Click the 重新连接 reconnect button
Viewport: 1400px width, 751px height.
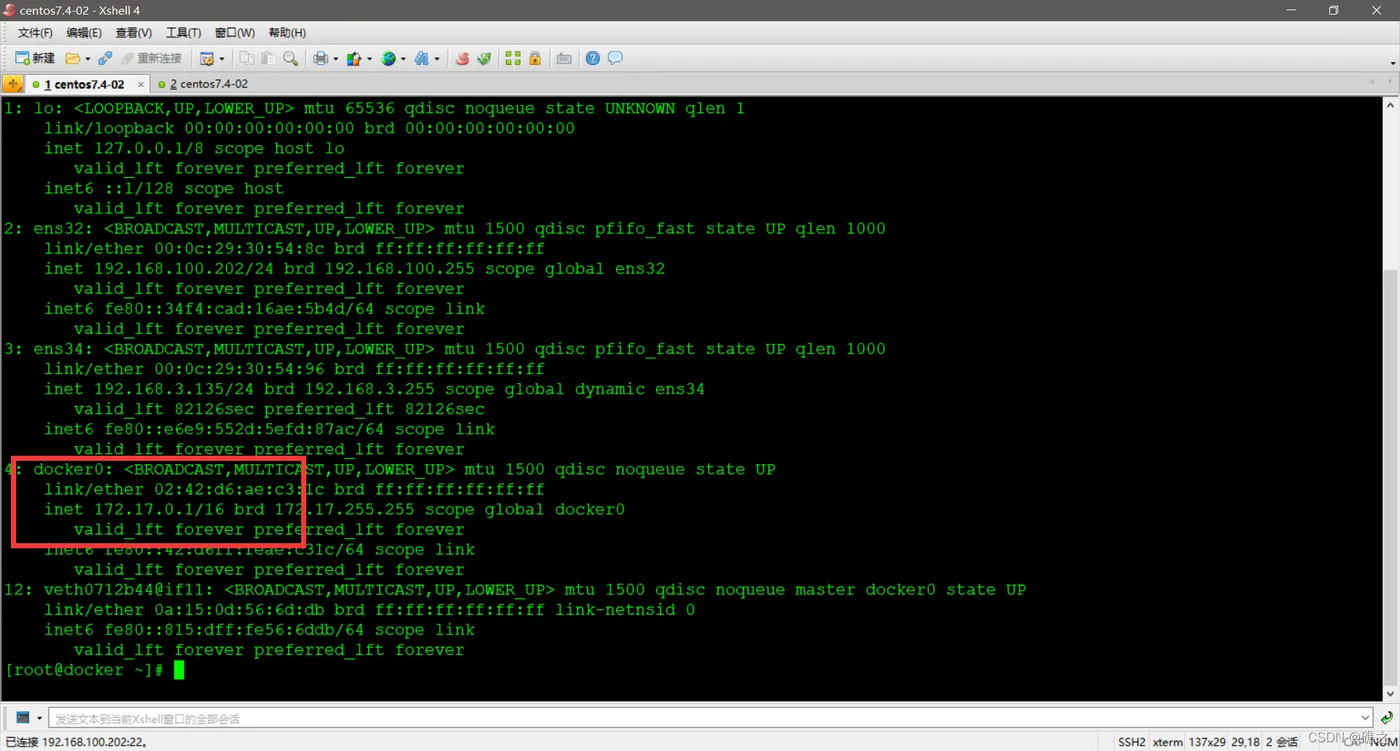pyautogui.click(x=151, y=58)
